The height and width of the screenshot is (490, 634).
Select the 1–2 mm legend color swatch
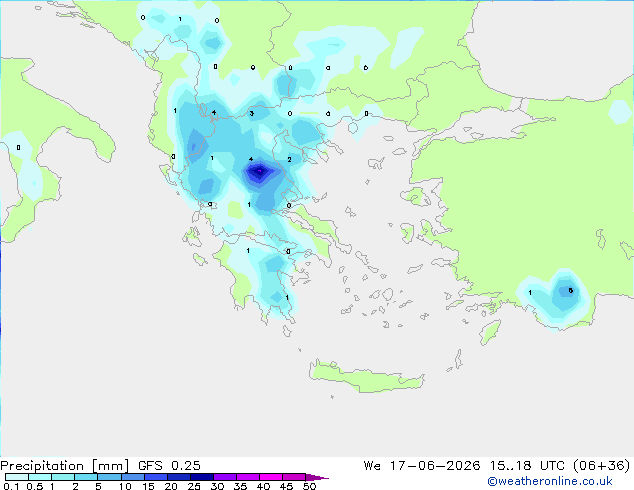63,477
